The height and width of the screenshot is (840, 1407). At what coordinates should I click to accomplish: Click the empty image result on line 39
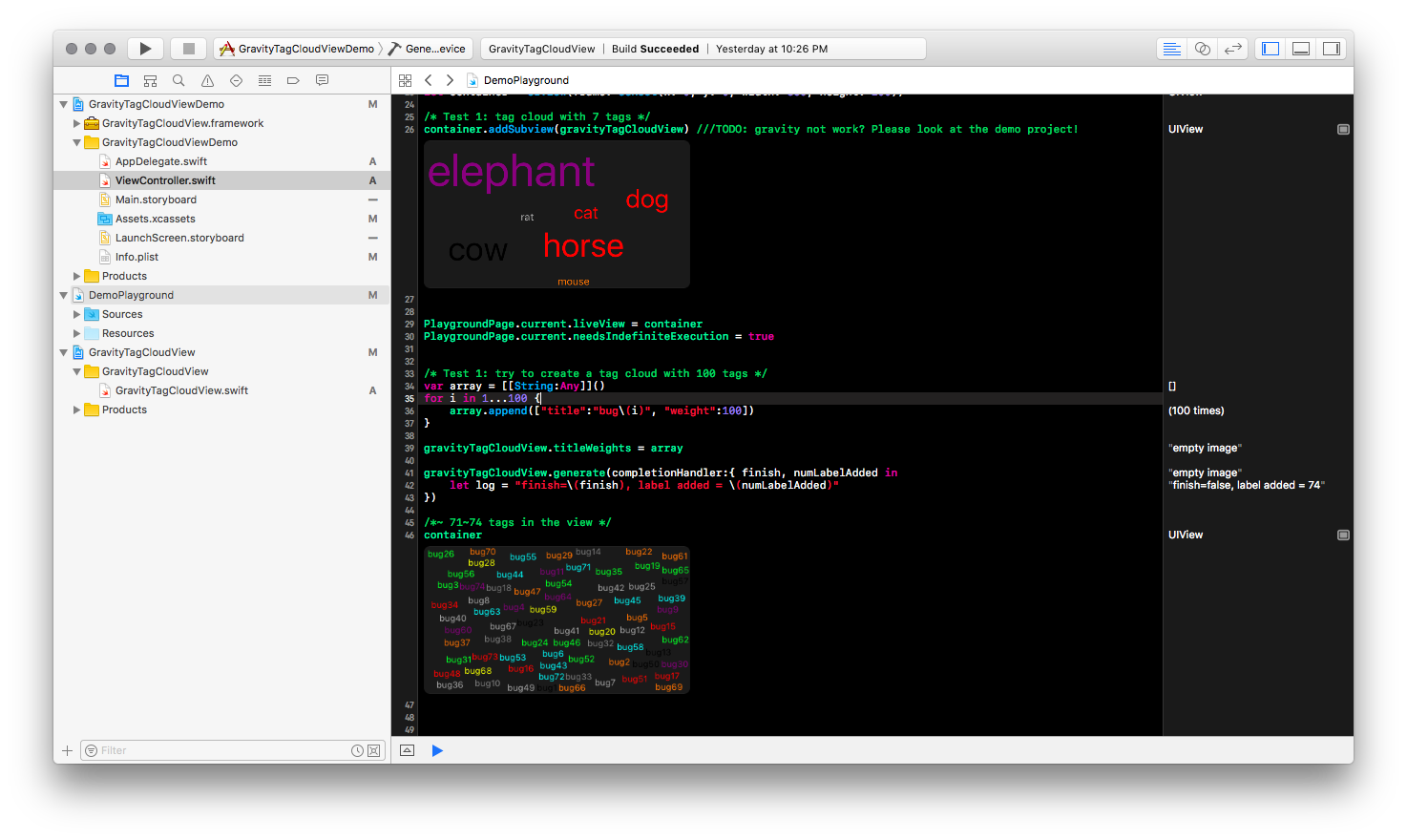(x=1205, y=448)
